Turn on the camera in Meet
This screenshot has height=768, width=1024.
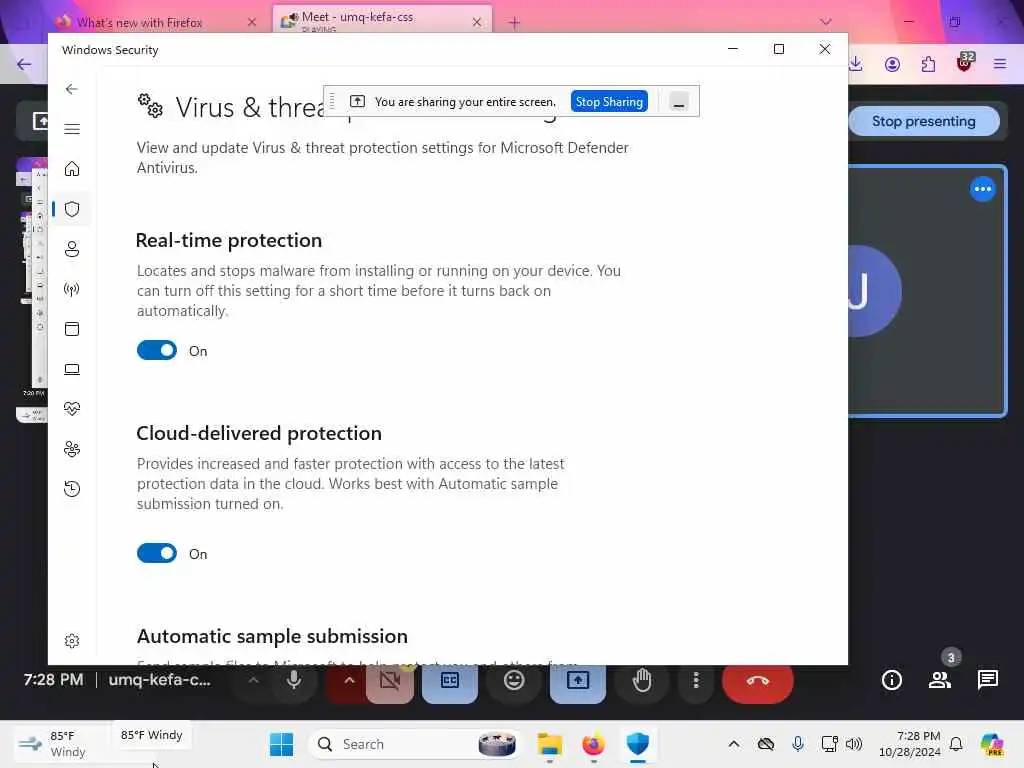click(390, 682)
